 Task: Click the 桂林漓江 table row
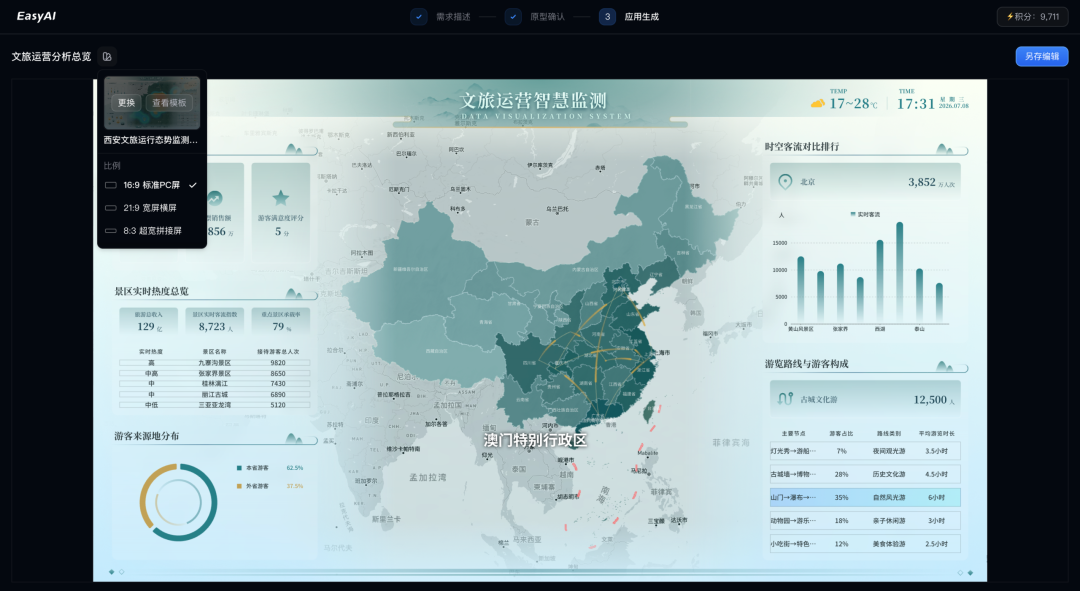[214, 384]
